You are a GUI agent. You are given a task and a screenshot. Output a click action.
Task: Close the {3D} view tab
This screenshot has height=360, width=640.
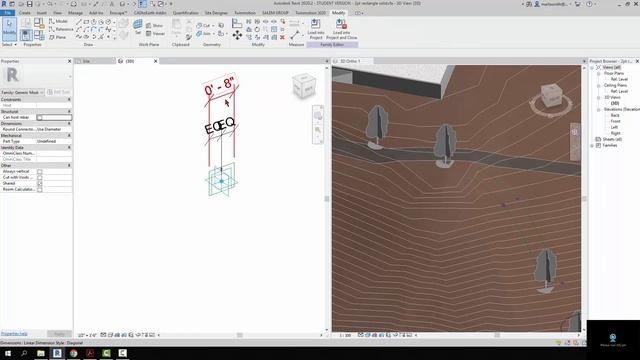[156, 61]
